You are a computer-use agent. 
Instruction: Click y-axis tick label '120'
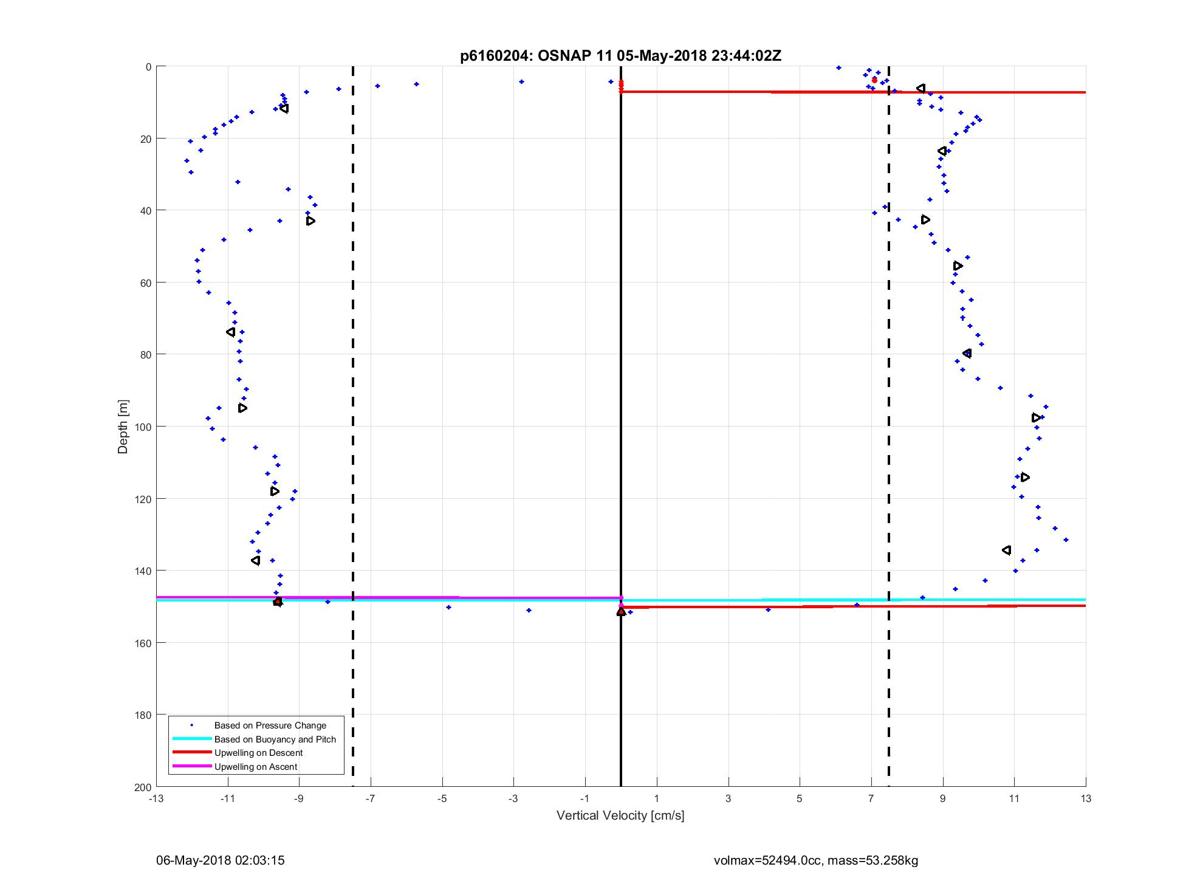142,499
